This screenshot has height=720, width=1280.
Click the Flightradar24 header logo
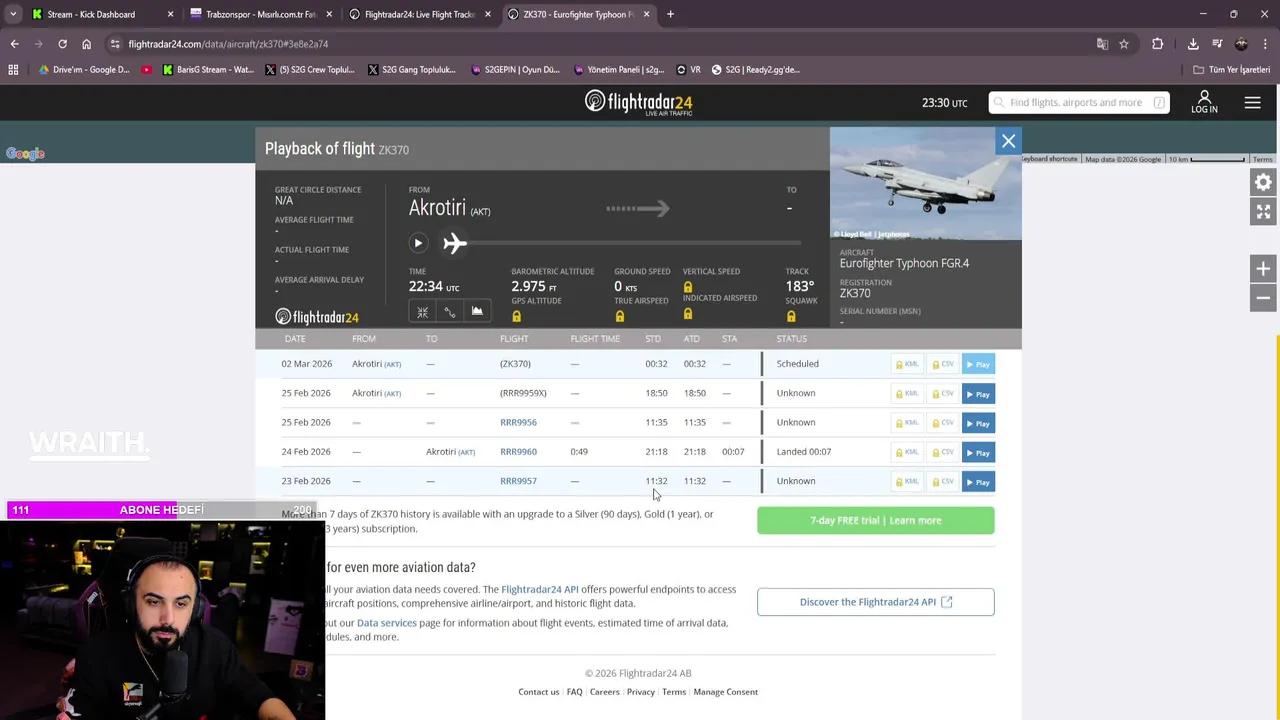click(x=638, y=102)
